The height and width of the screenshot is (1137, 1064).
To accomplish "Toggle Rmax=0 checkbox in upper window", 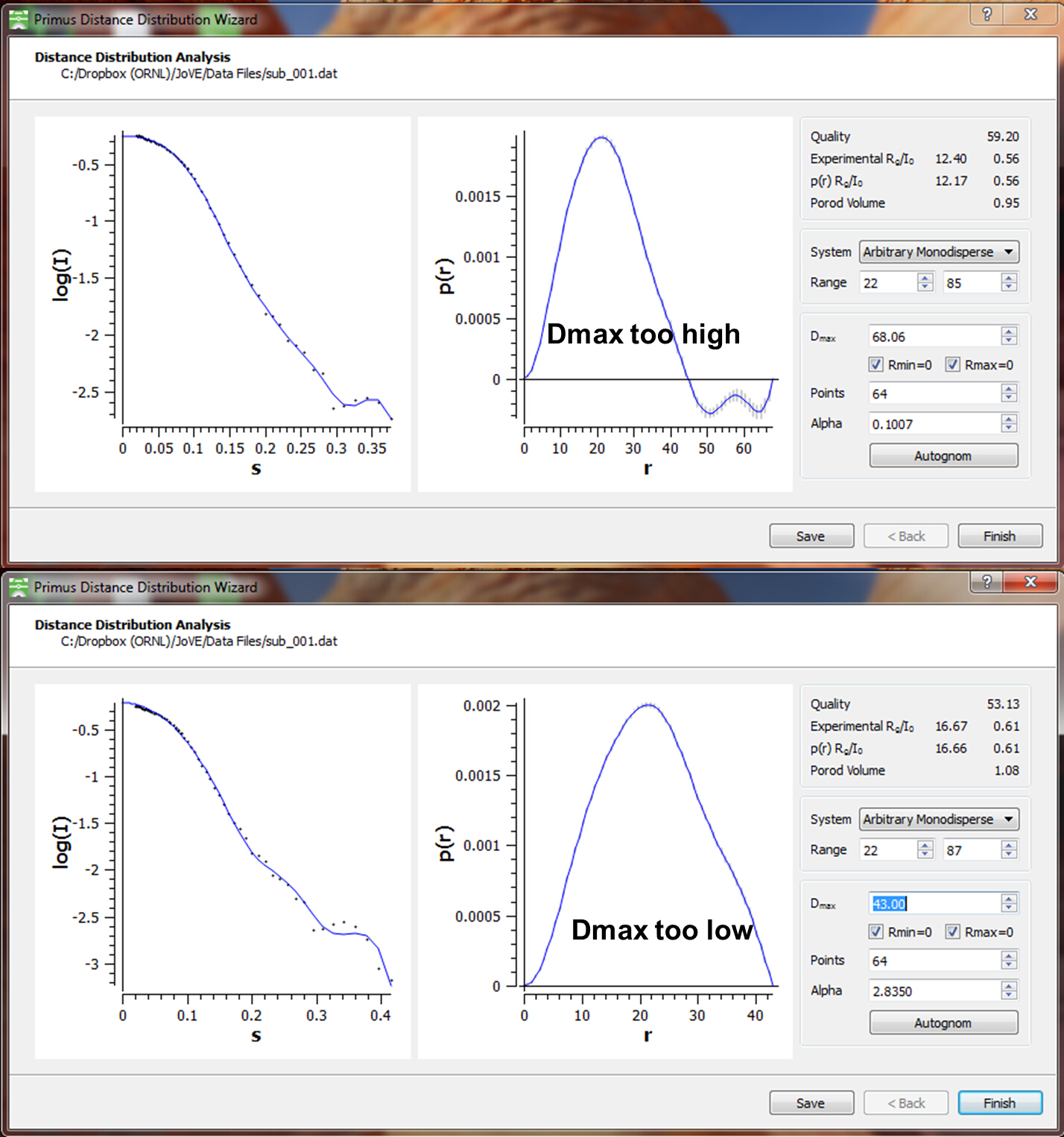I will click(x=953, y=365).
